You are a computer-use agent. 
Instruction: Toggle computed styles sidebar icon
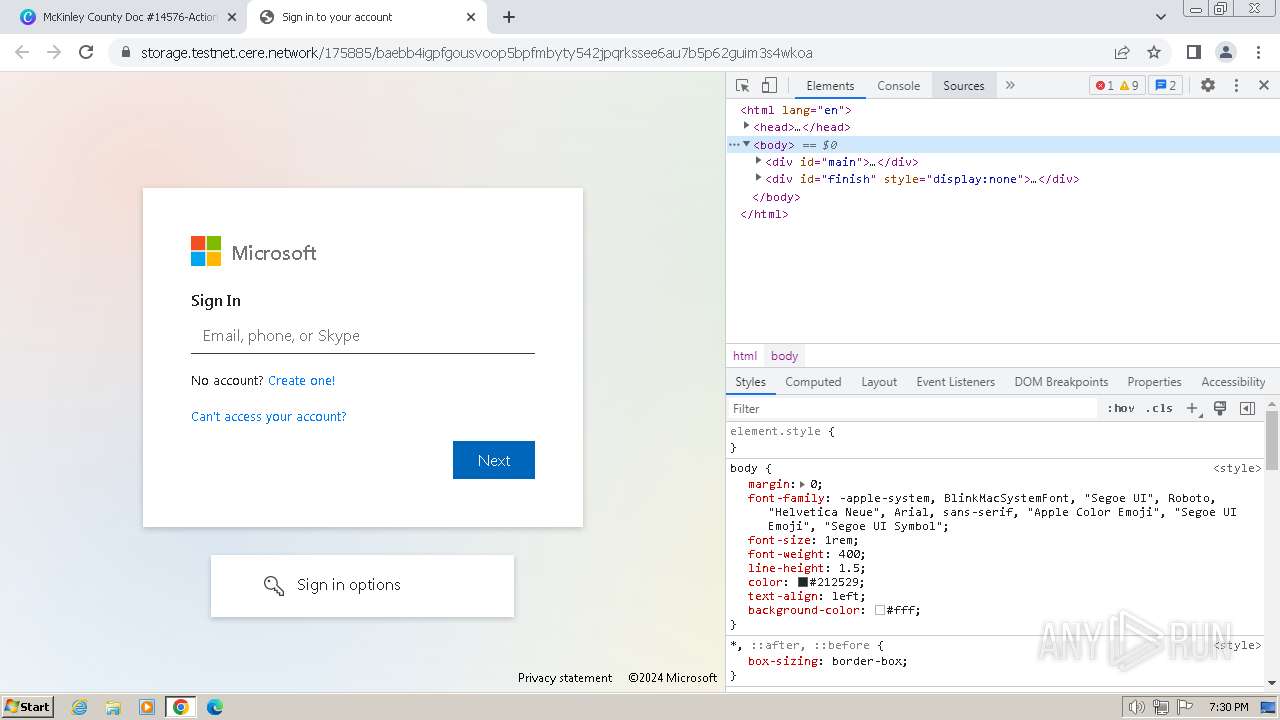[x=1247, y=408]
